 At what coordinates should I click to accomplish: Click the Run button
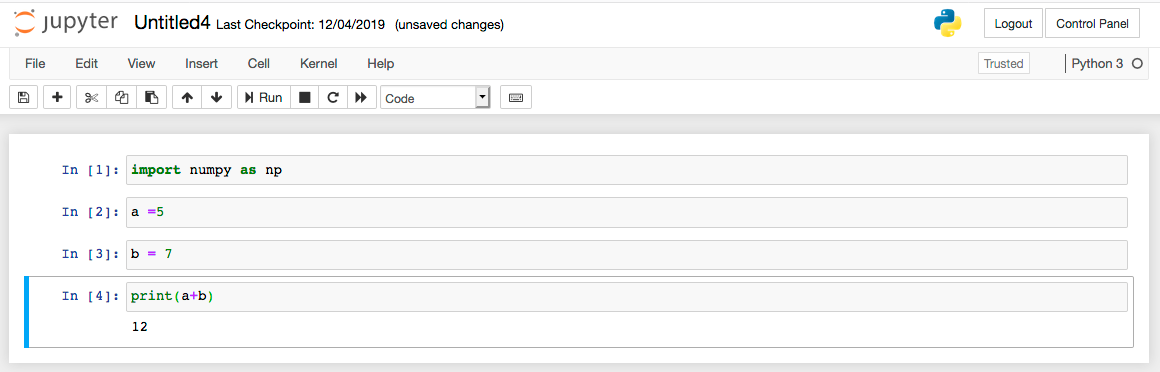[263, 98]
